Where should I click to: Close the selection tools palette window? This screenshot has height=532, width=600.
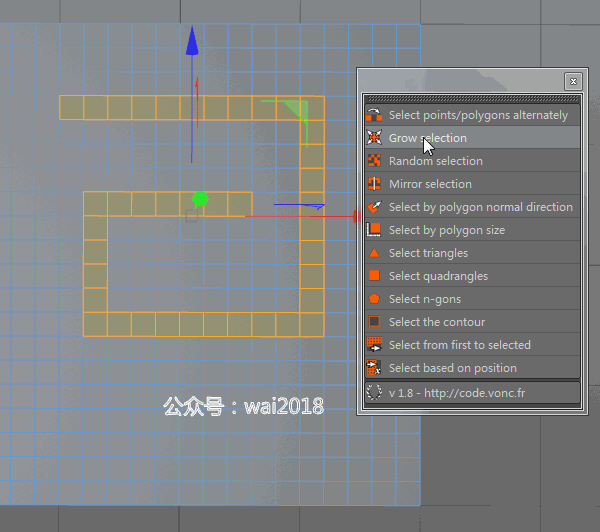[573, 81]
